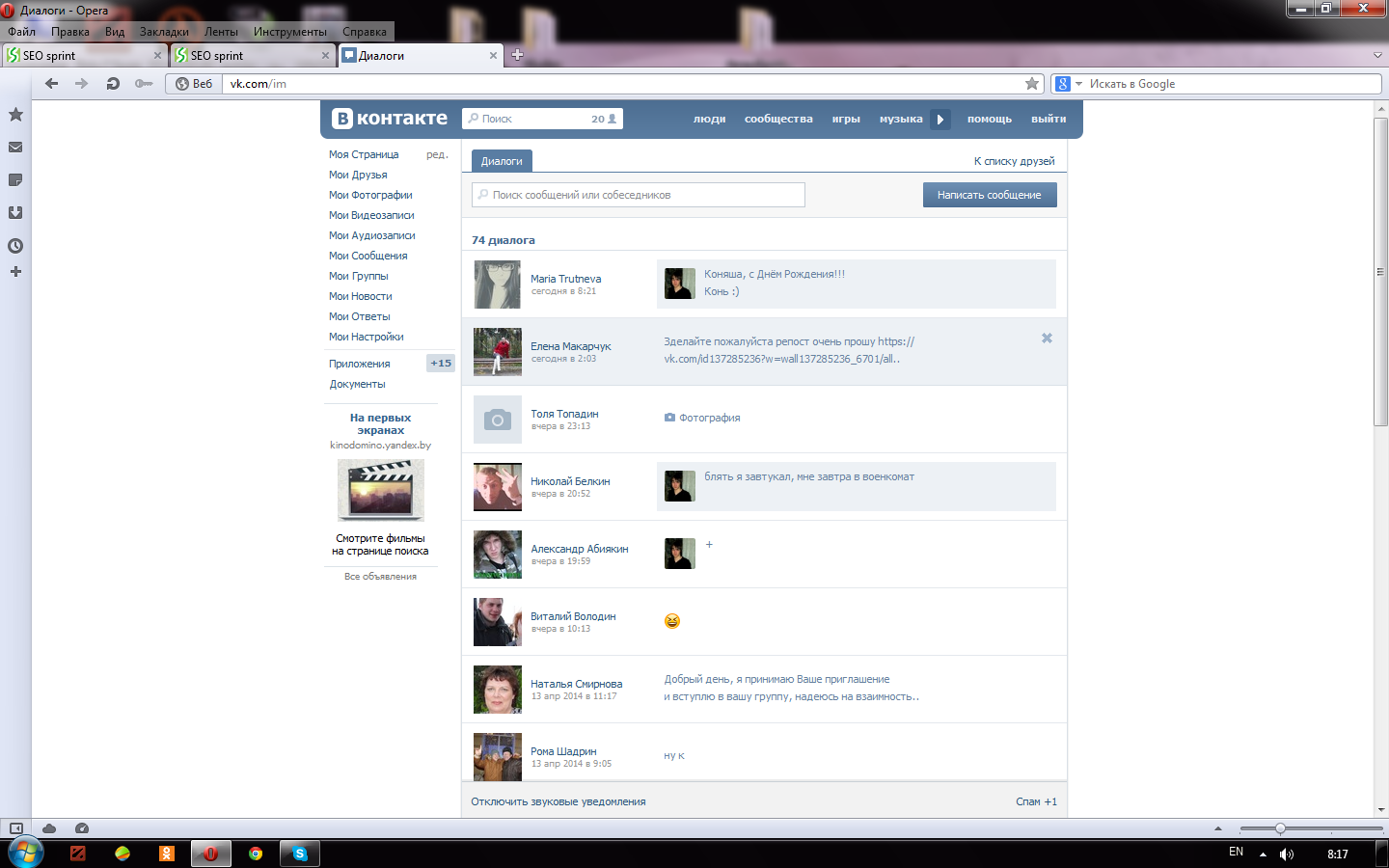Go back with the browser back arrow
Image resolution: width=1389 pixels, height=868 pixels.
point(52,84)
